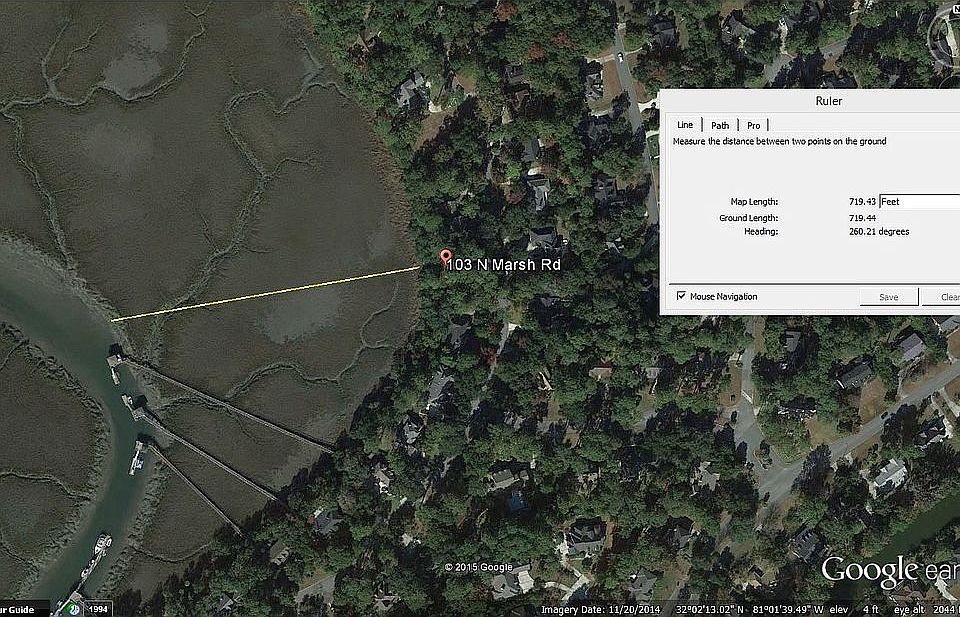Screen dimensions: 960x617
Task: Switch to the Path tab
Action: [720, 125]
